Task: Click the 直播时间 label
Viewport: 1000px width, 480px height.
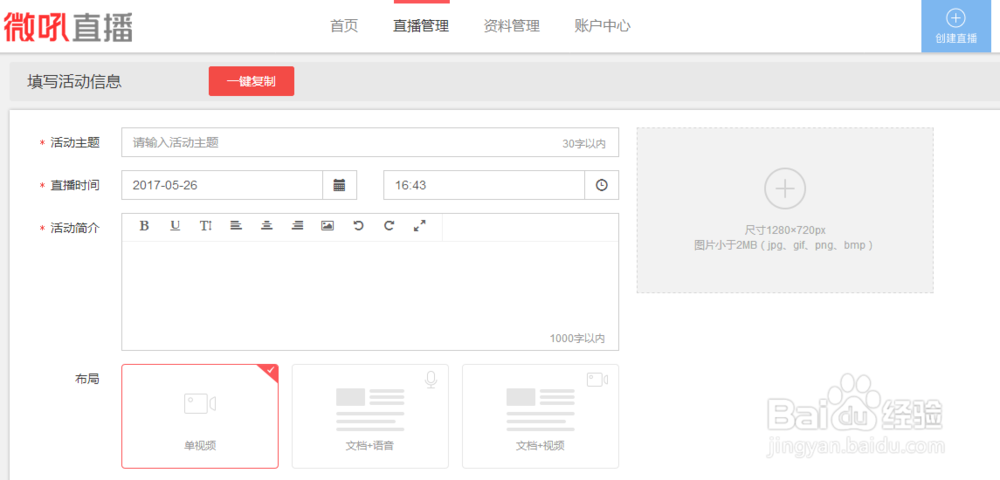Action: point(75,185)
